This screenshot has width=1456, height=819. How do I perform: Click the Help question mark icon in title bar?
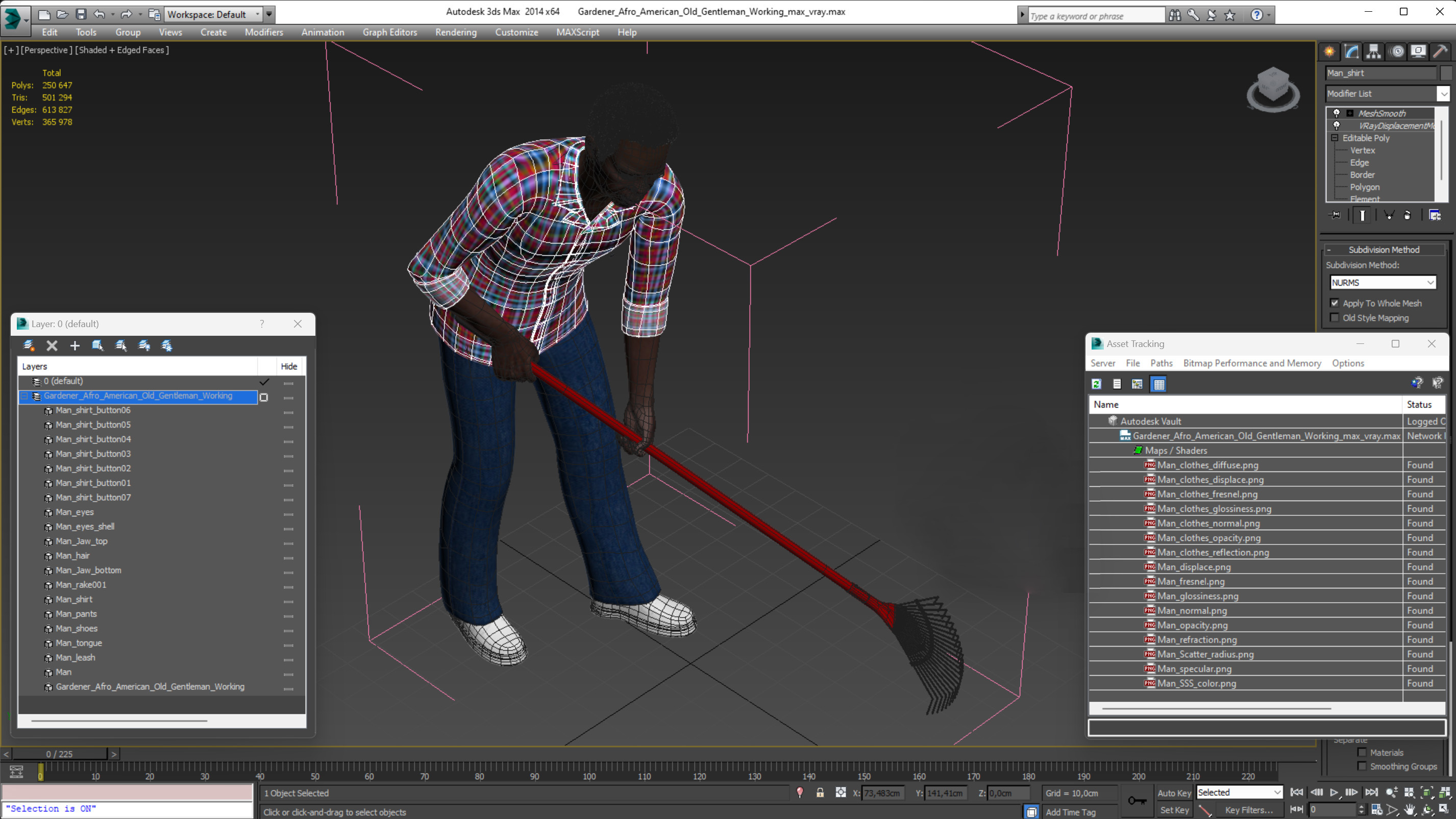(x=1256, y=15)
